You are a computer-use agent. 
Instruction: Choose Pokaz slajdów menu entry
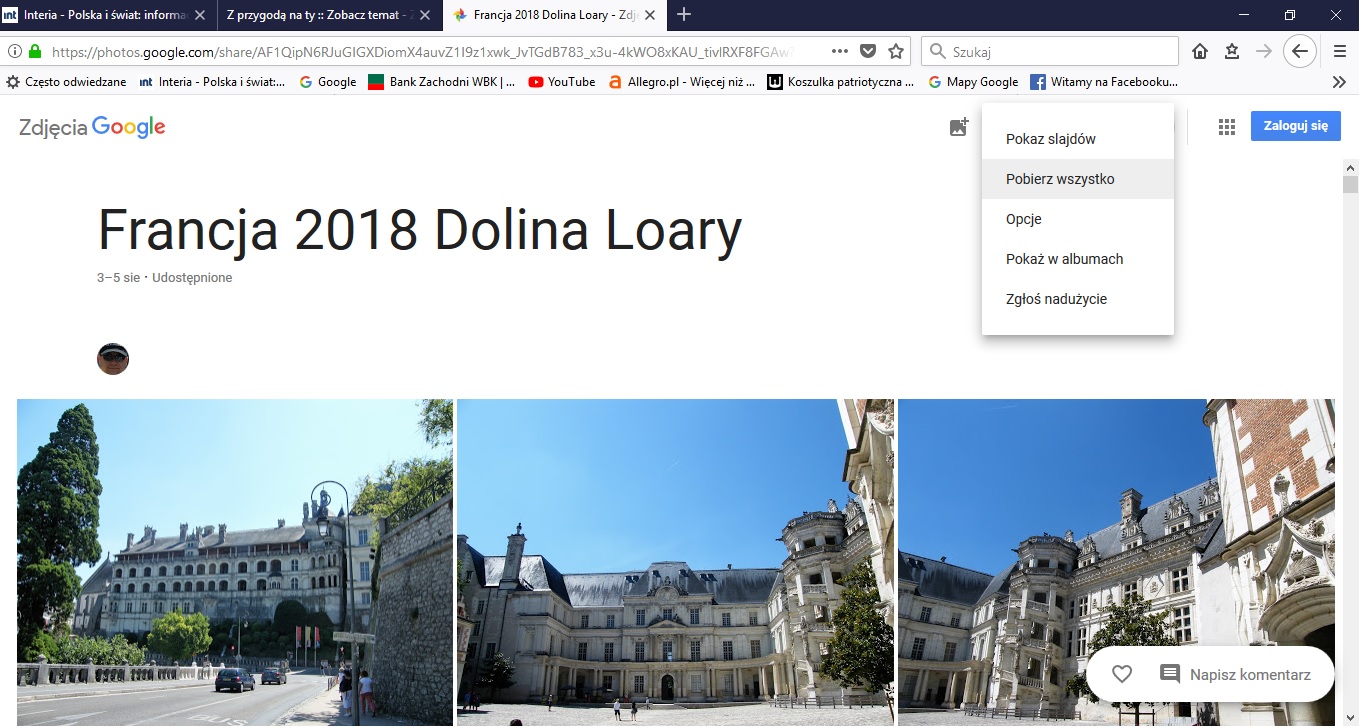[1051, 139]
